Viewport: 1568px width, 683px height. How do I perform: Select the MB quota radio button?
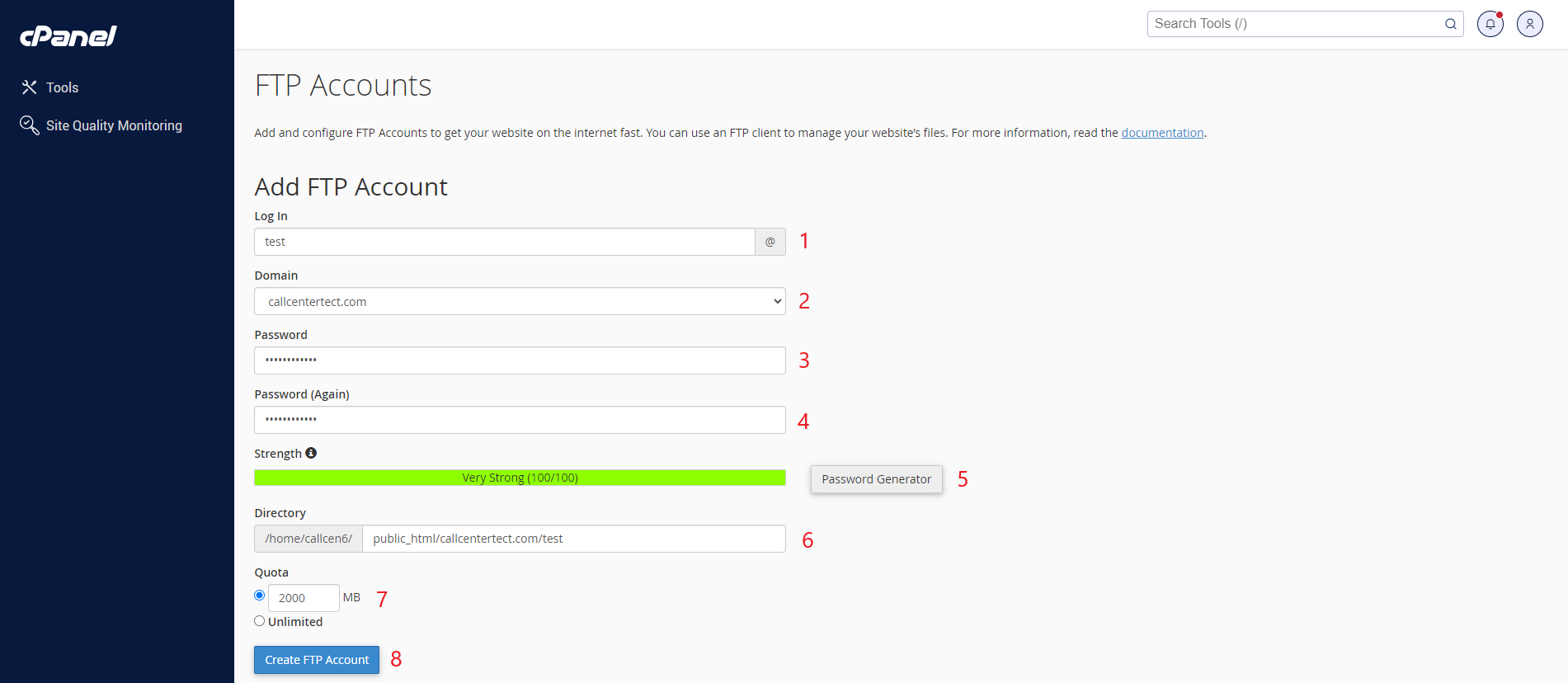(260, 596)
